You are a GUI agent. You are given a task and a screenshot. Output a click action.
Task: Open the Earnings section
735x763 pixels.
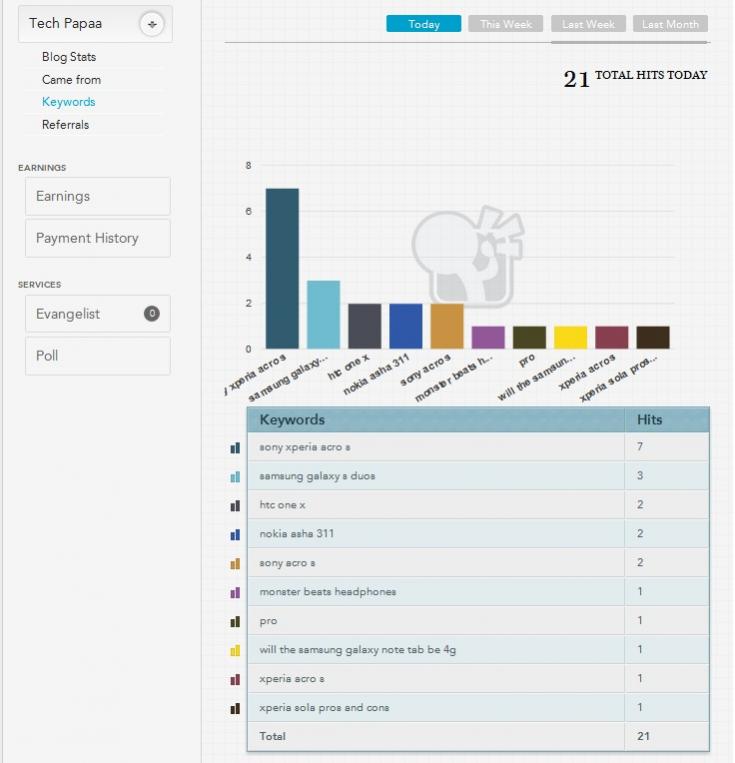click(x=98, y=196)
